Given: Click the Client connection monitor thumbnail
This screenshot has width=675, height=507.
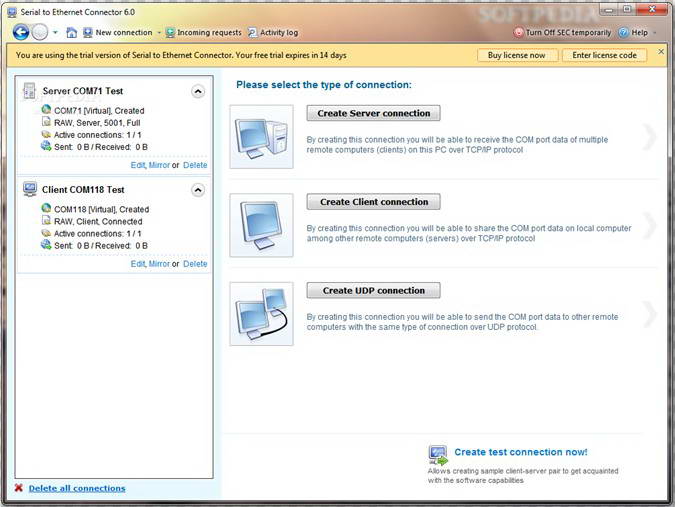Looking at the screenshot, I should click(261, 225).
